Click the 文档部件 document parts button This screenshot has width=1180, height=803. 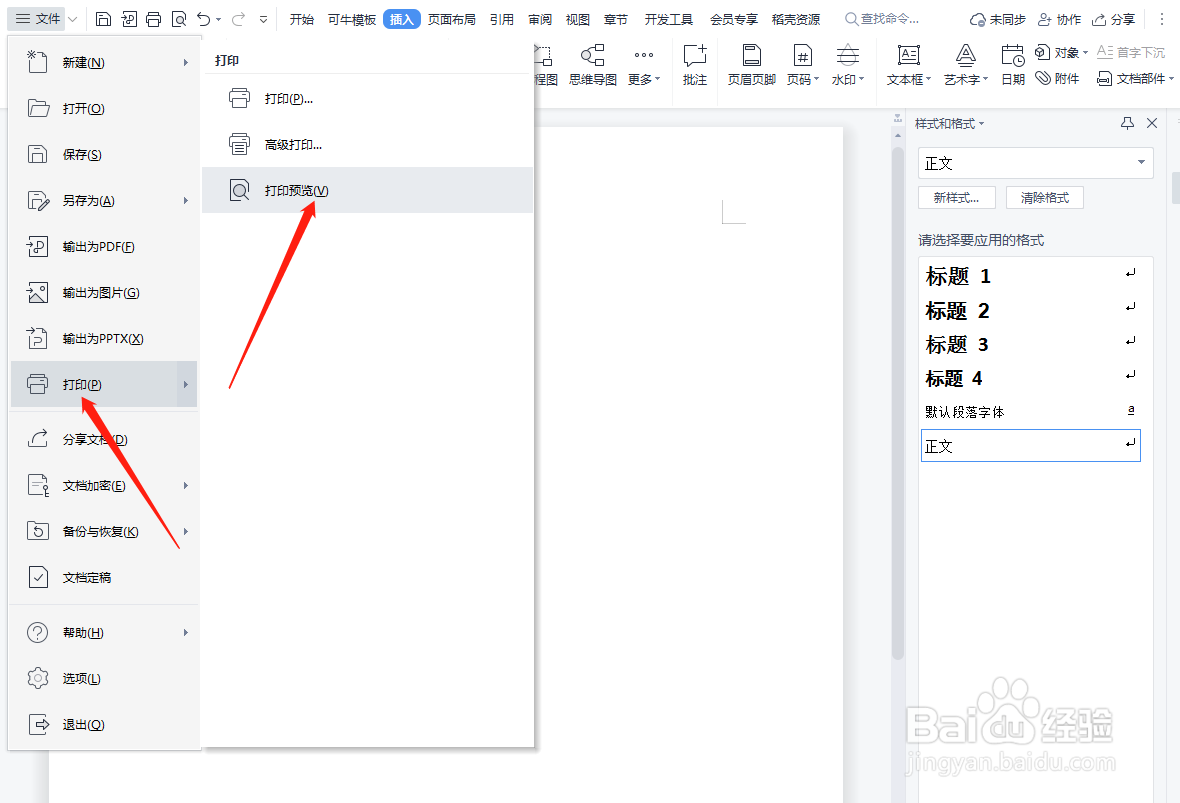[1135, 78]
